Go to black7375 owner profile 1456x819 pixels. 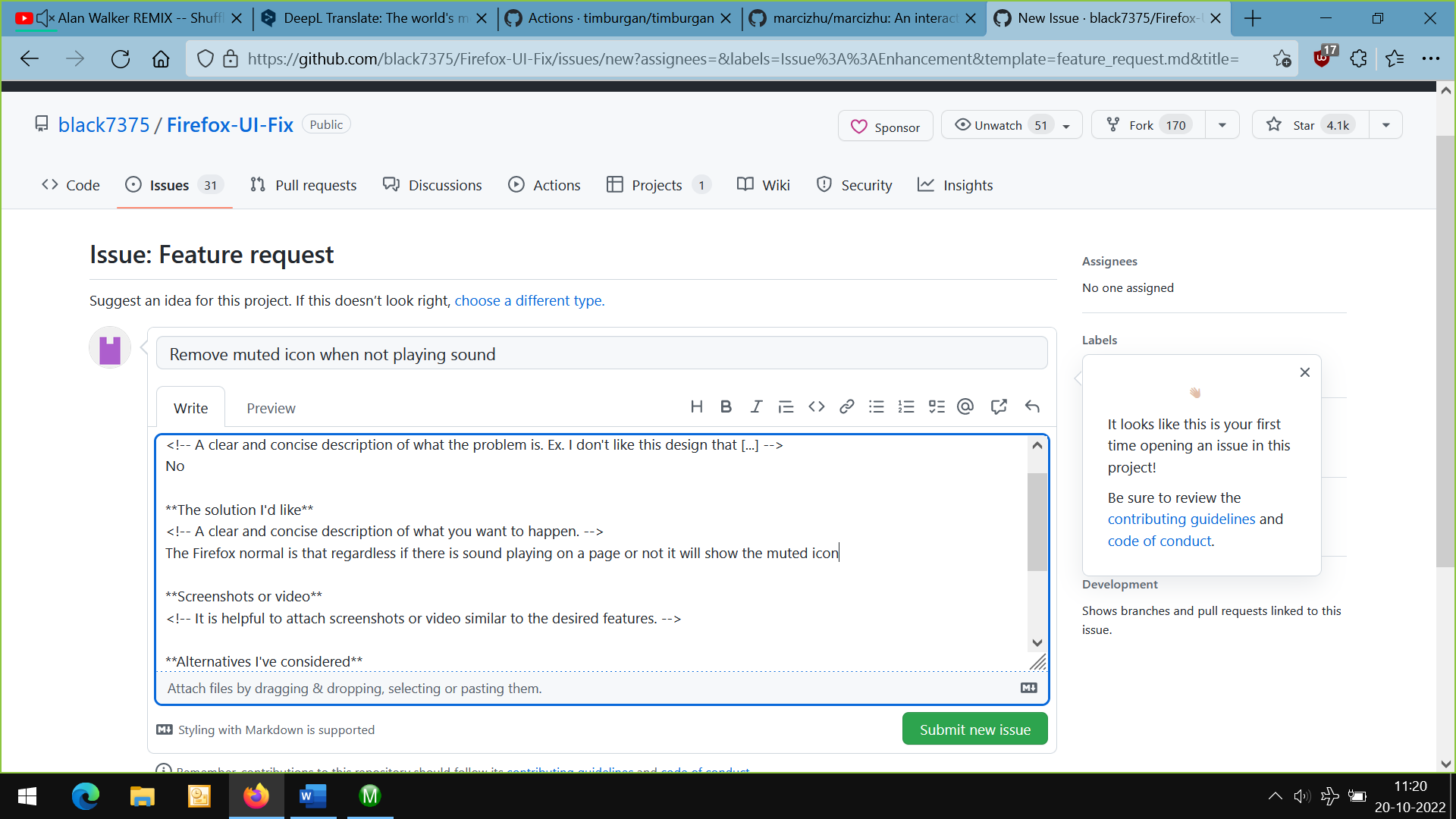pos(104,124)
